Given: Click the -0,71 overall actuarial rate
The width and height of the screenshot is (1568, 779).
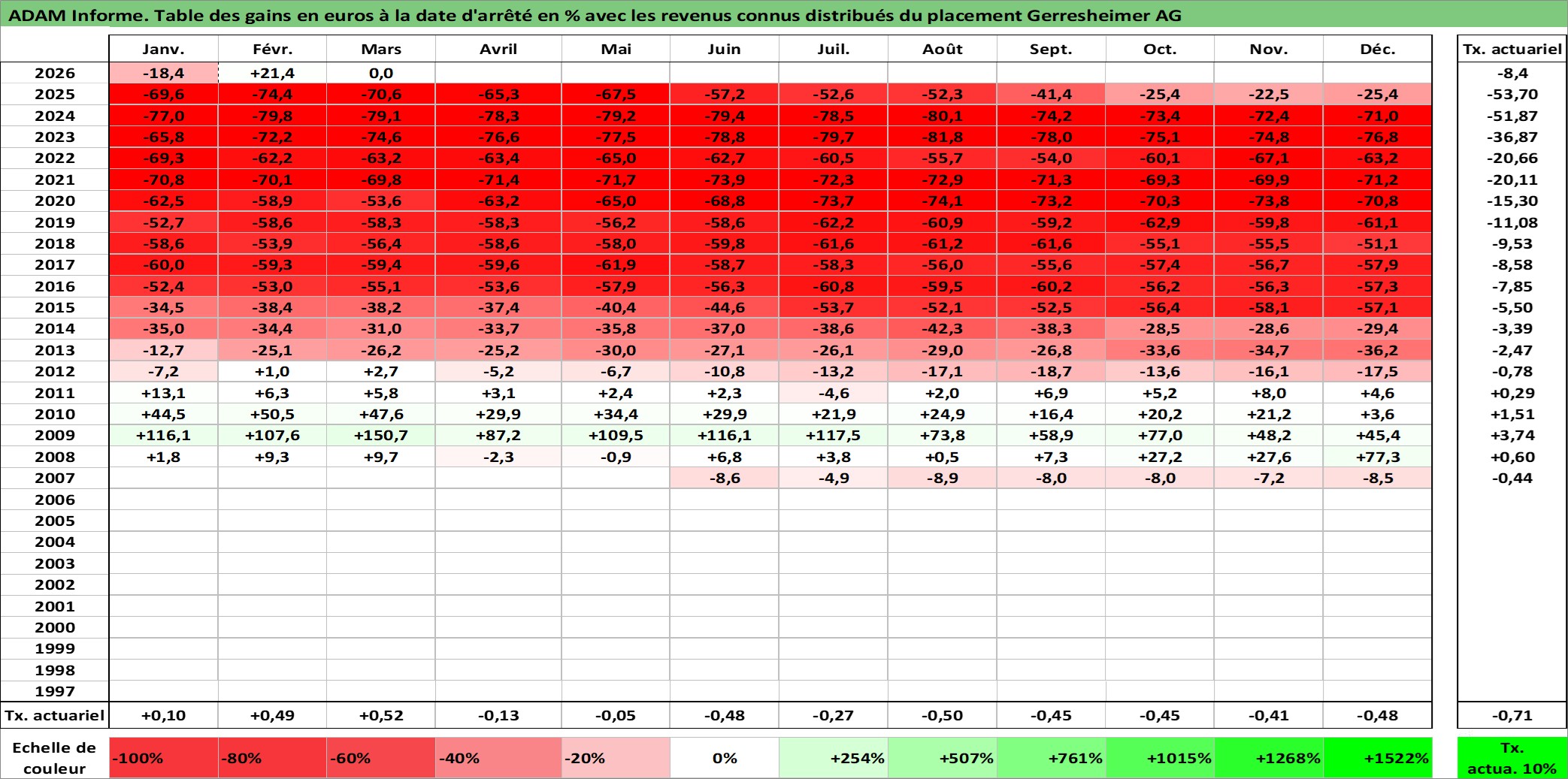Looking at the screenshot, I should [1512, 715].
